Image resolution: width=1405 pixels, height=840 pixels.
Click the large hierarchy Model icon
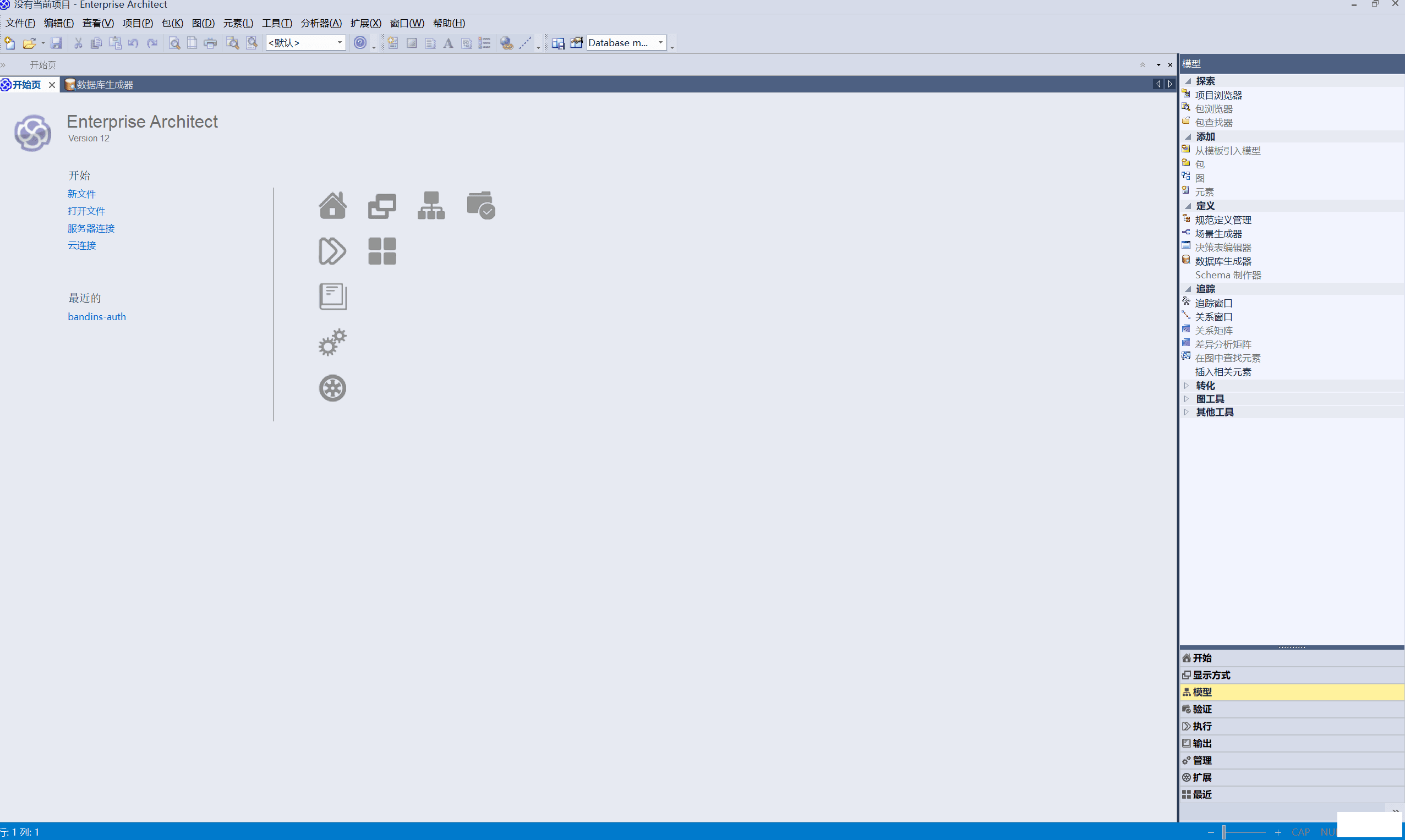click(431, 205)
